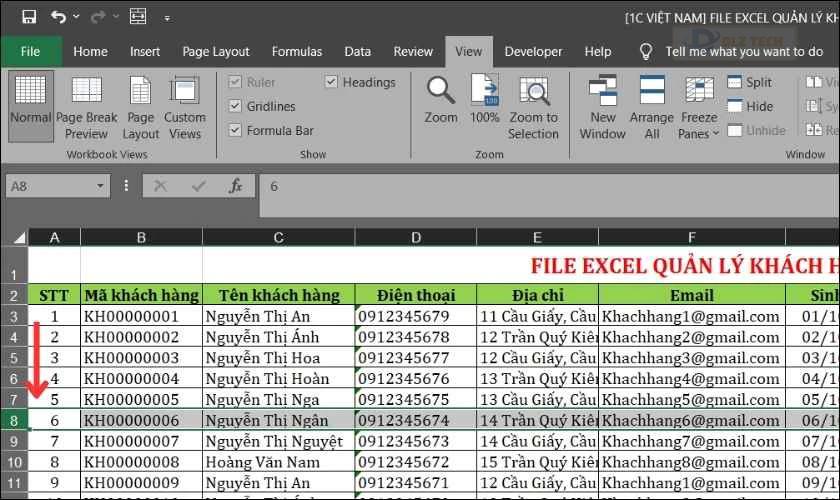The width and height of the screenshot is (840, 500).
Task: Reset zoom to 100%
Action: [x=485, y=100]
